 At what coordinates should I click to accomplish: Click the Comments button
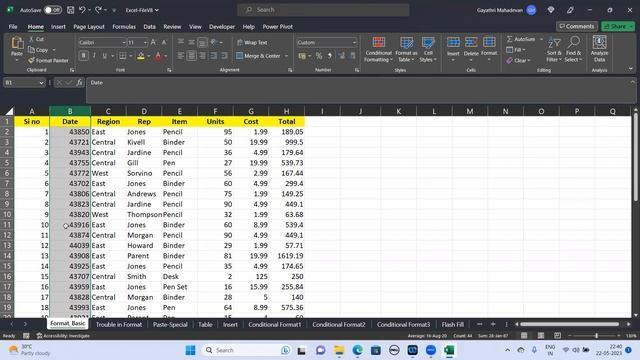click(577, 26)
